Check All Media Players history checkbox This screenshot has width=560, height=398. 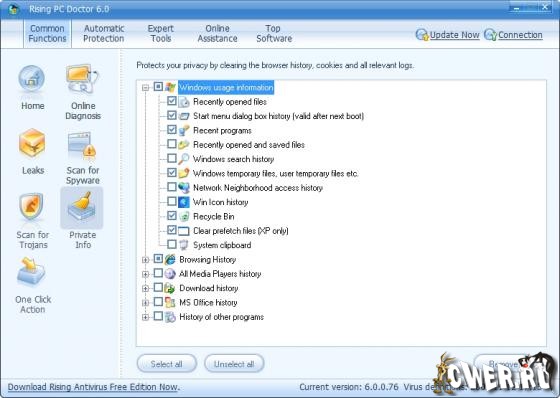158,273
